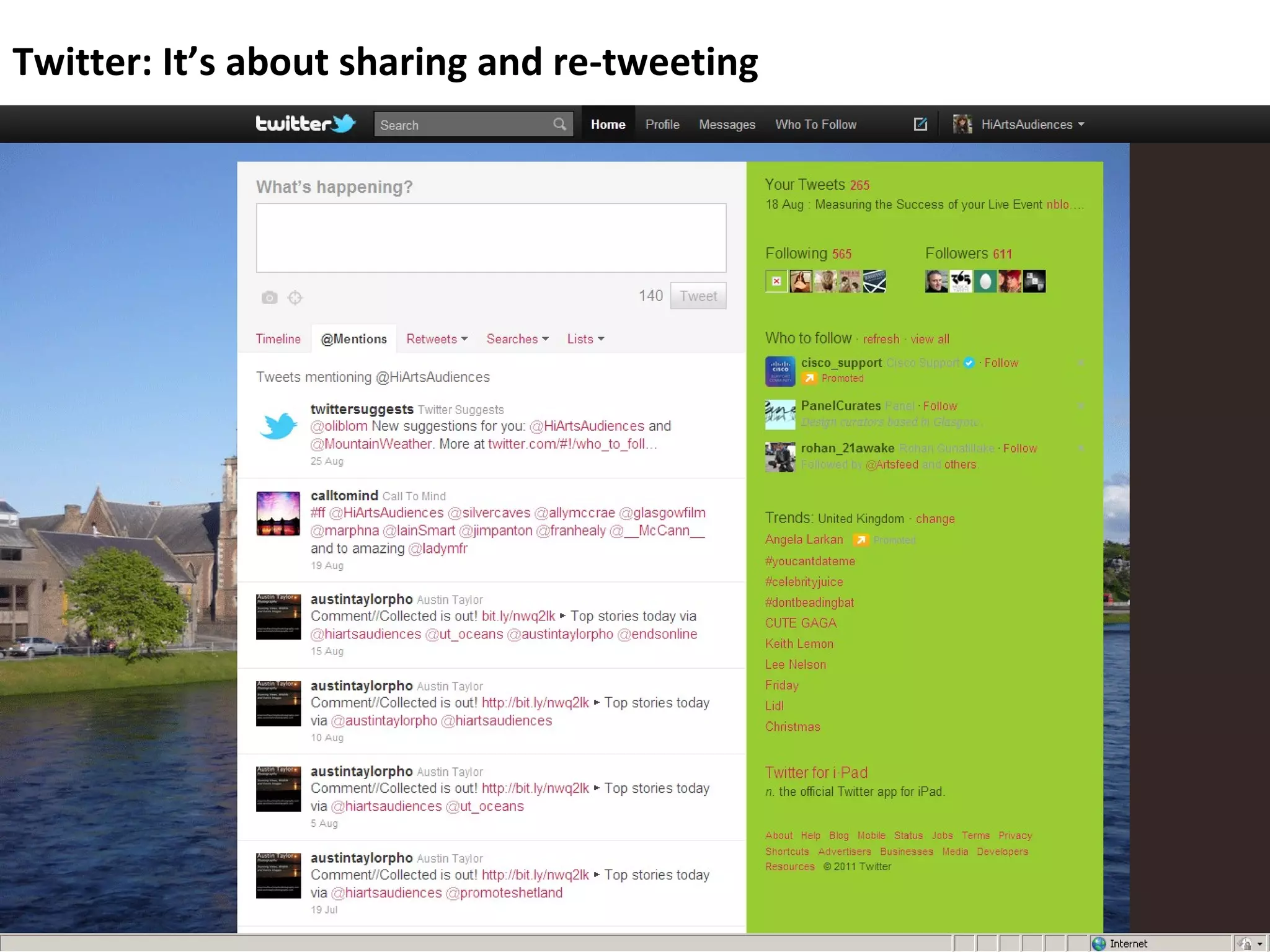Click the @ladymfr mention
The image size is (1270, 952).
click(x=438, y=549)
